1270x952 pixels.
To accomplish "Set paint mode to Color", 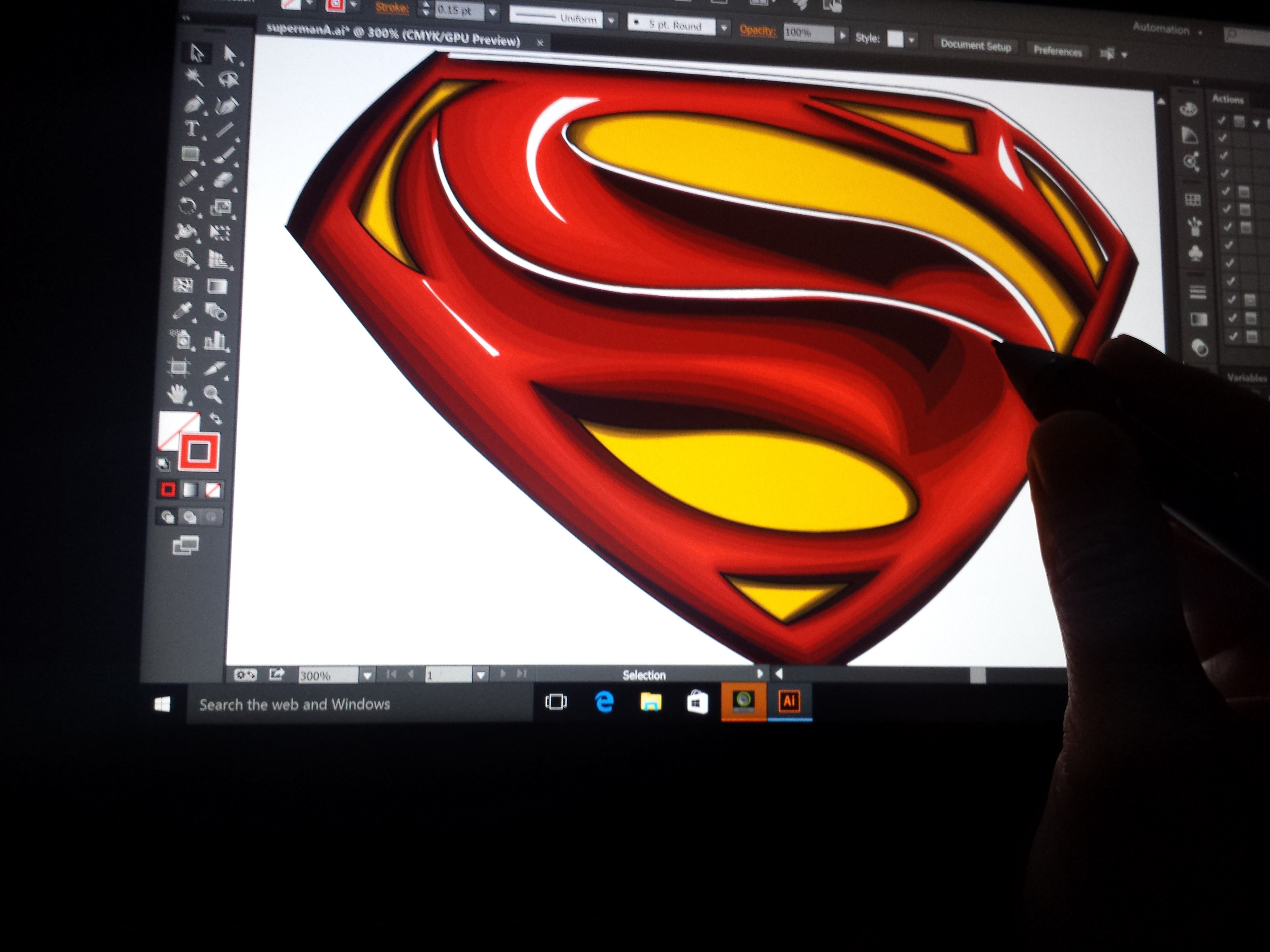I will click(x=168, y=489).
